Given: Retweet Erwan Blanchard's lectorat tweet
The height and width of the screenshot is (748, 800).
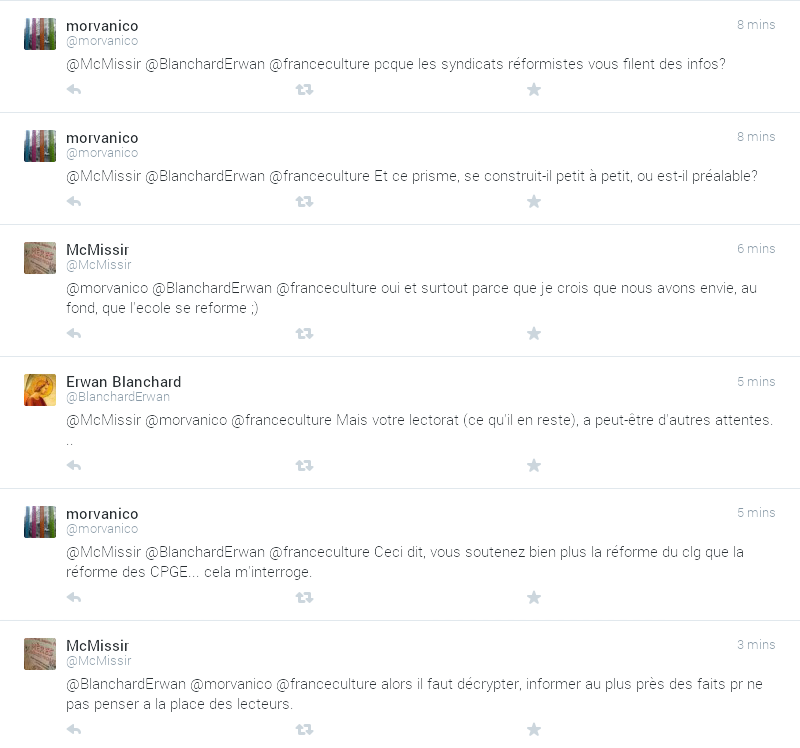Looking at the screenshot, I should coord(304,465).
